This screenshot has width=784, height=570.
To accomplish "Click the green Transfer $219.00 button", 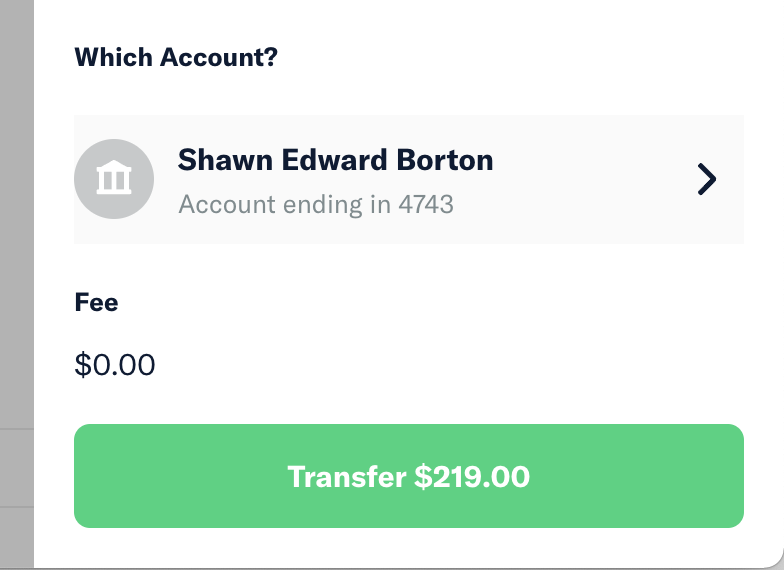I will tap(408, 476).
